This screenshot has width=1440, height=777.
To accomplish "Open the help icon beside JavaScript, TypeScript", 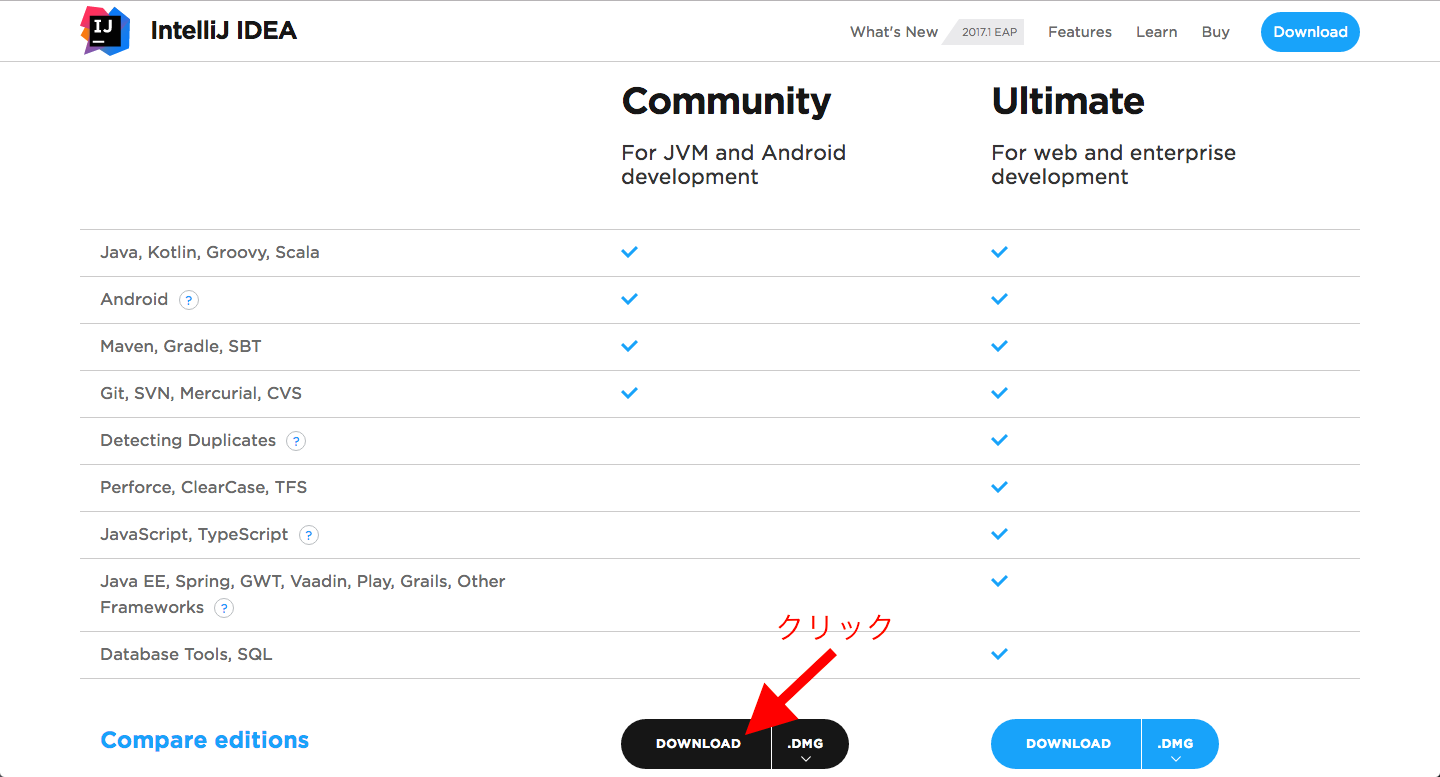I will coord(309,535).
